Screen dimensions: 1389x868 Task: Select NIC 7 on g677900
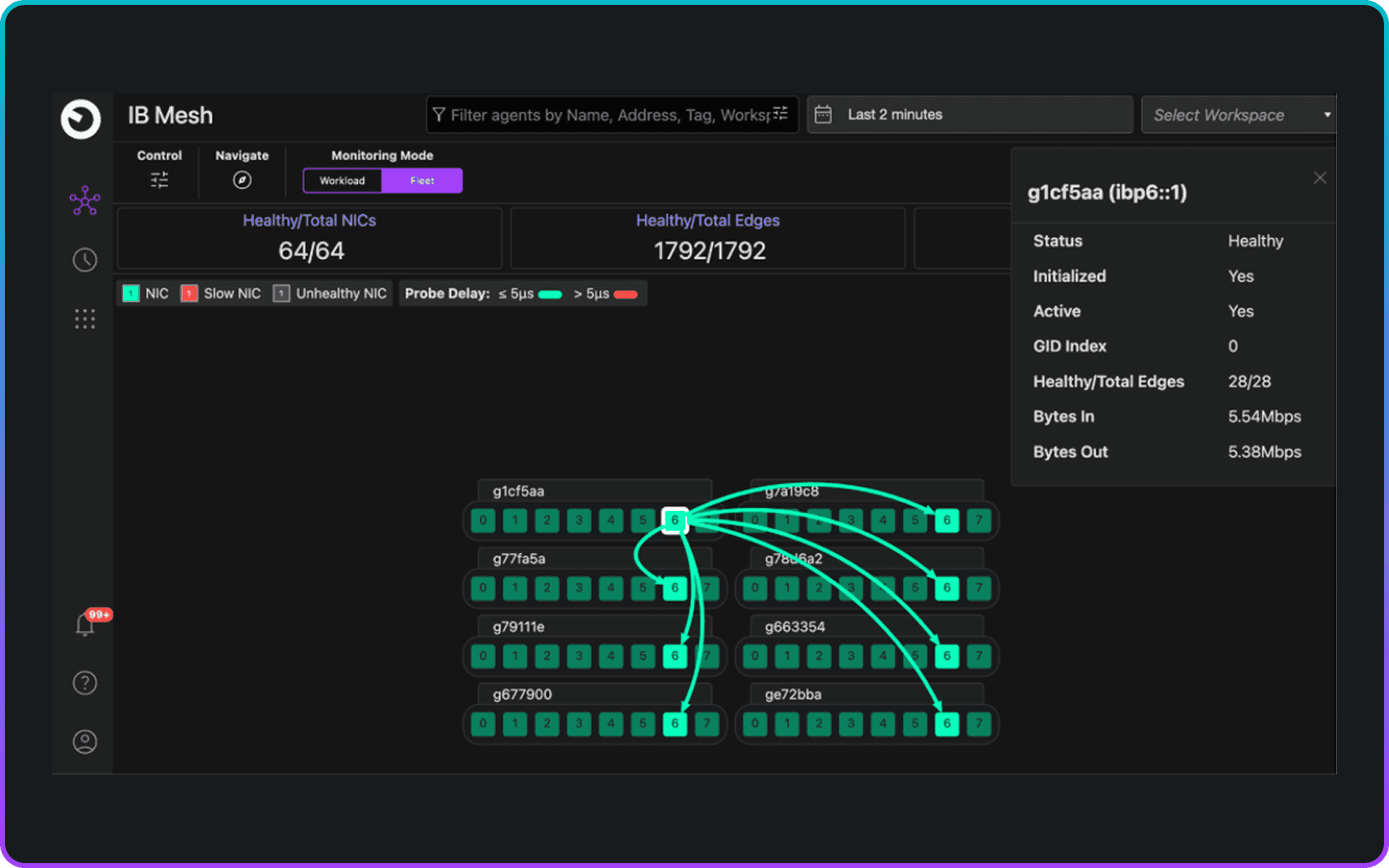707,724
